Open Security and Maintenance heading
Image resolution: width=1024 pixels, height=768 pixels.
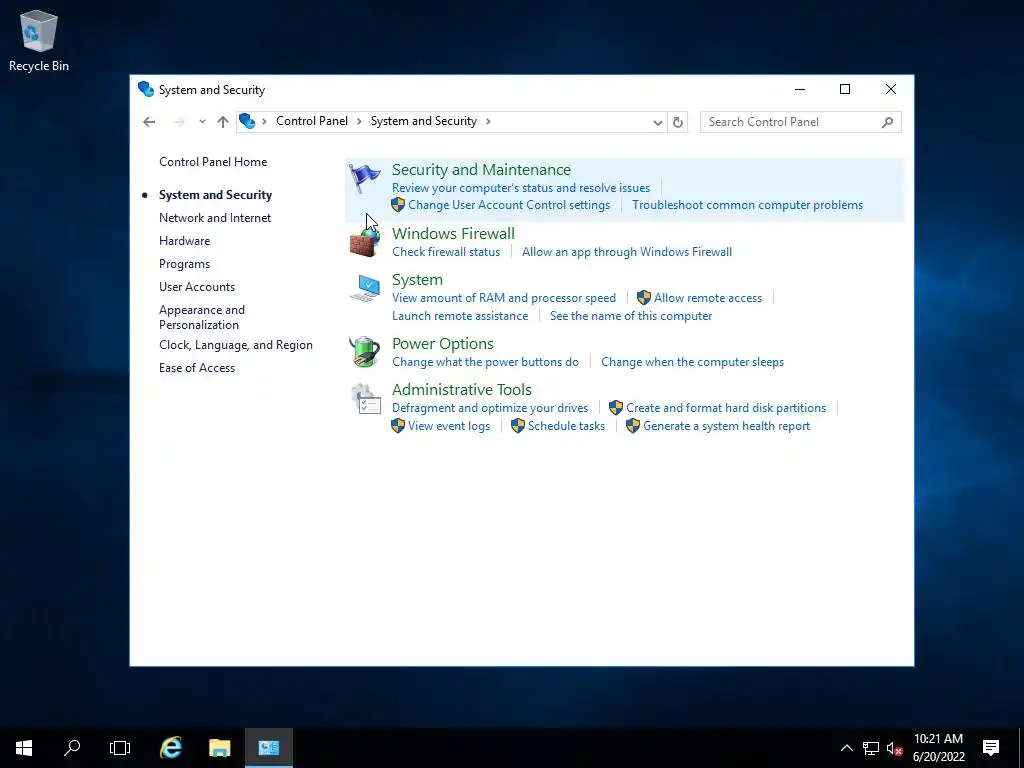(481, 170)
